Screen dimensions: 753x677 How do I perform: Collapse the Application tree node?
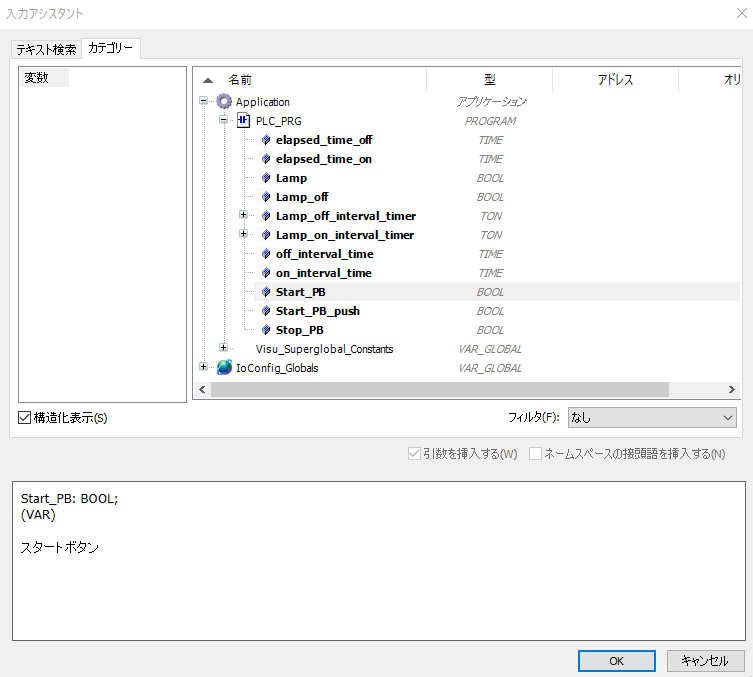pos(204,100)
